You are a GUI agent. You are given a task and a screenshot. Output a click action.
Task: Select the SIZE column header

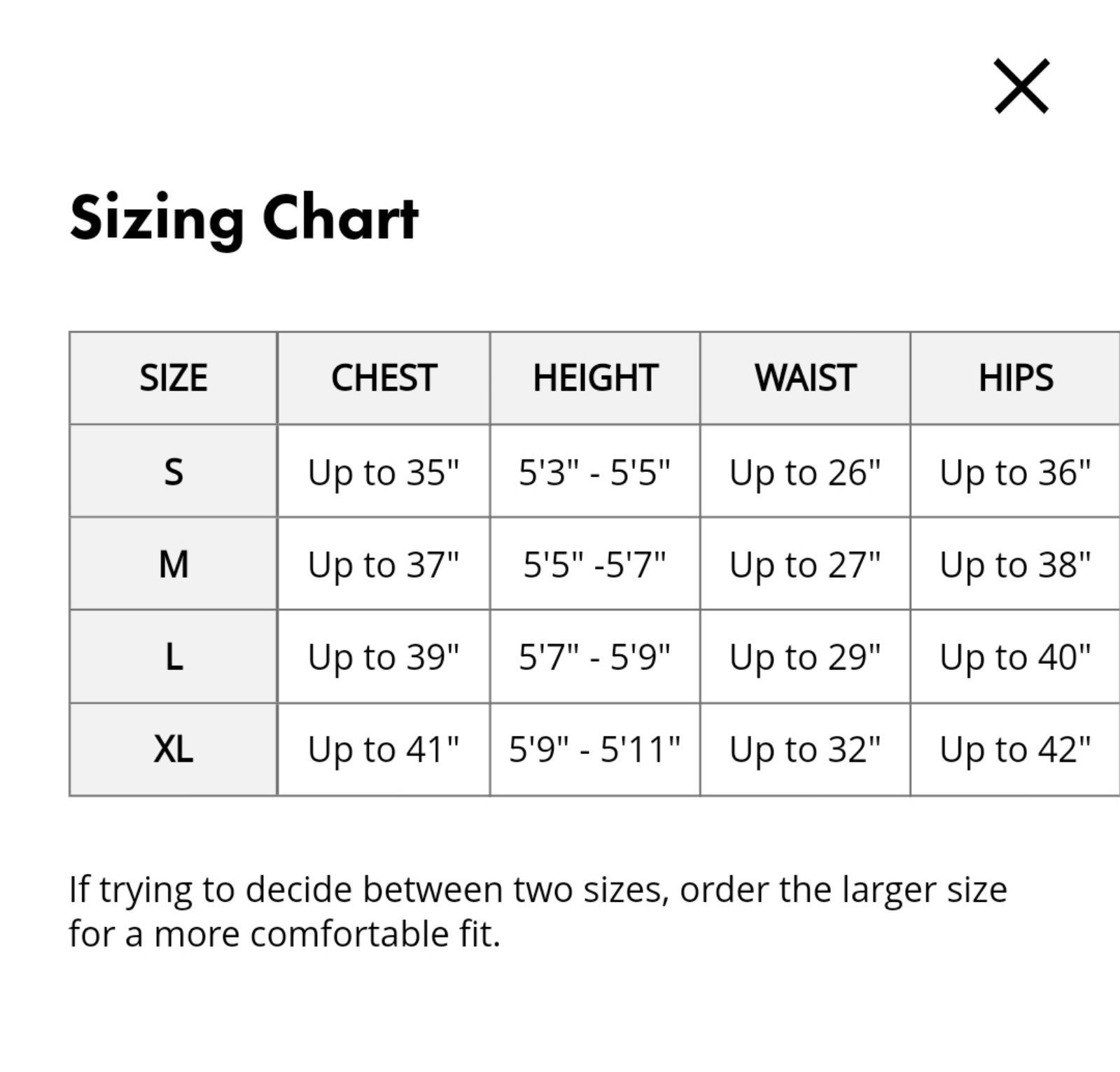click(174, 378)
